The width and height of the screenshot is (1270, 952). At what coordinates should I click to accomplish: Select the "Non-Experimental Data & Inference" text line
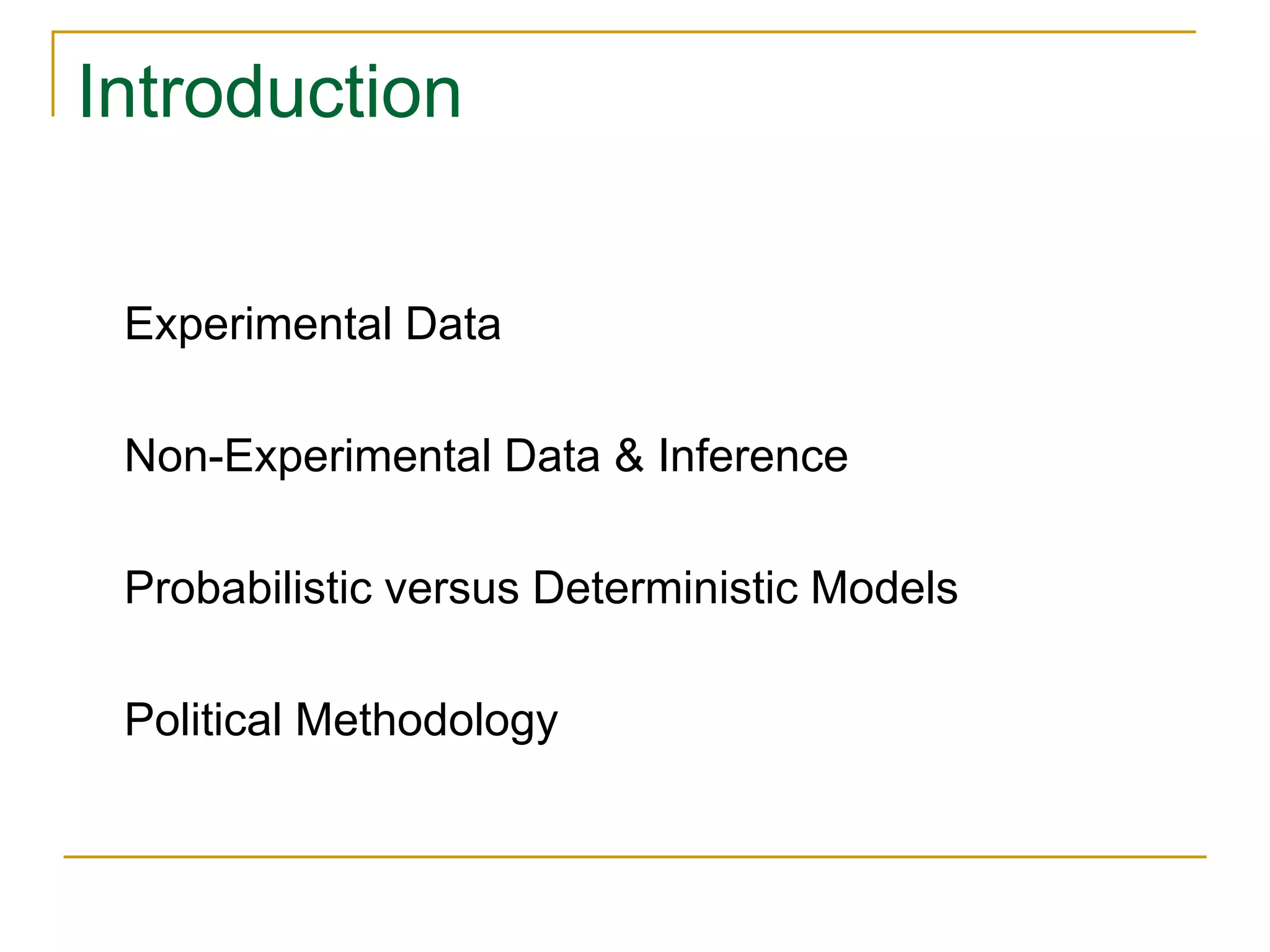pyautogui.click(x=486, y=456)
